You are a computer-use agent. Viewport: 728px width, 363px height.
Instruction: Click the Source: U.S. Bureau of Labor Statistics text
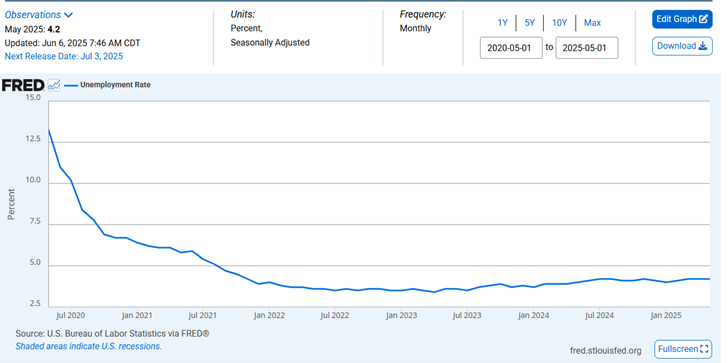pyautogui.click(x=112, y=334)
